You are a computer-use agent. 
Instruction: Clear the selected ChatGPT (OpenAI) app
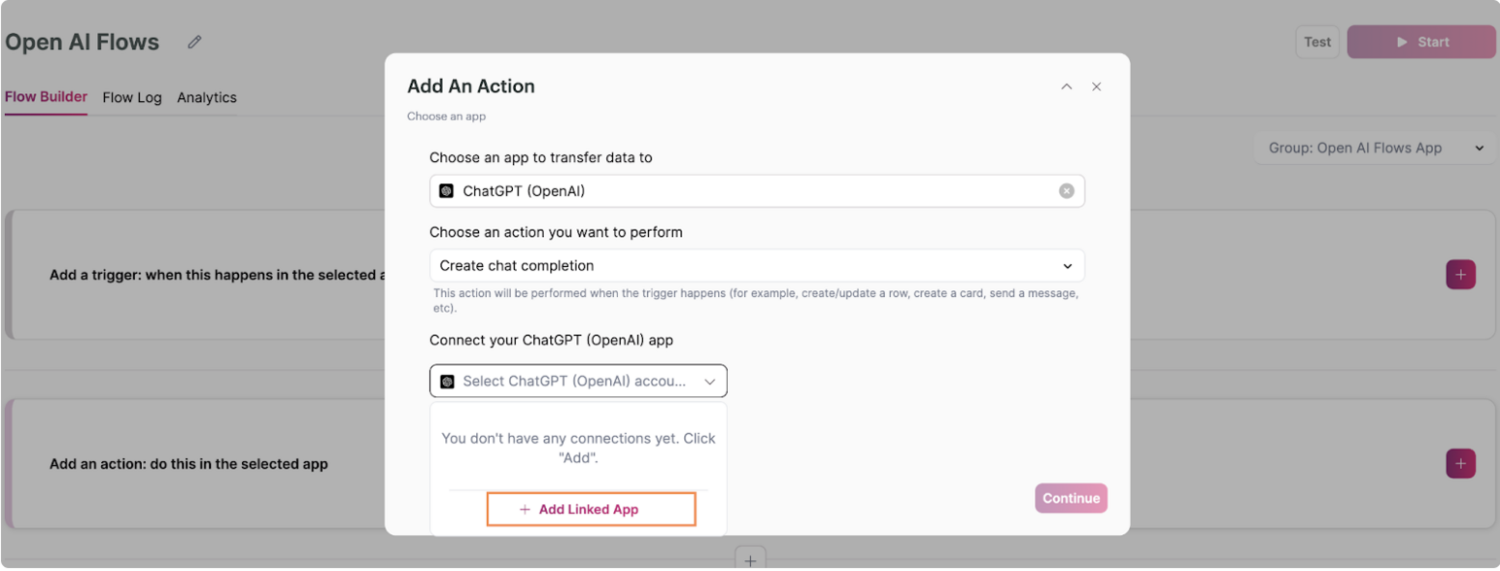(1066, 191)
